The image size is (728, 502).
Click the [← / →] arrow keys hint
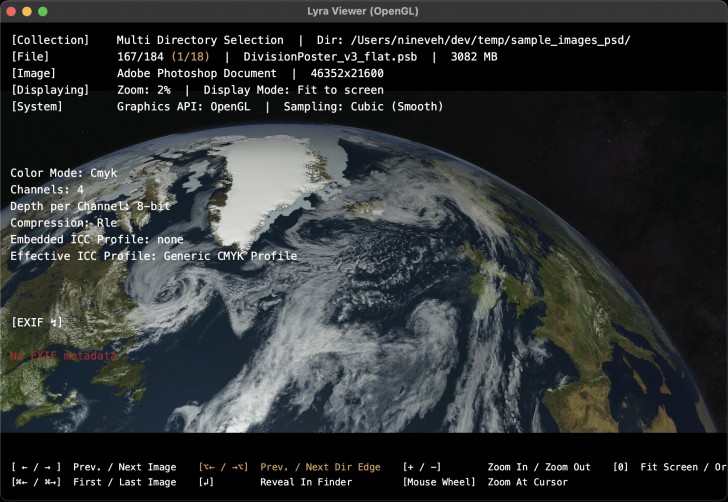pyautogui.click(x=36, y=467)
